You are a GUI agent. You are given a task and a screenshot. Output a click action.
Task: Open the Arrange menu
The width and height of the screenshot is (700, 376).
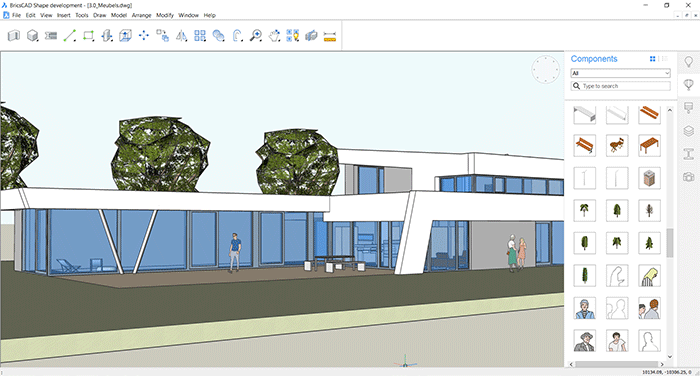click(142, 15)
